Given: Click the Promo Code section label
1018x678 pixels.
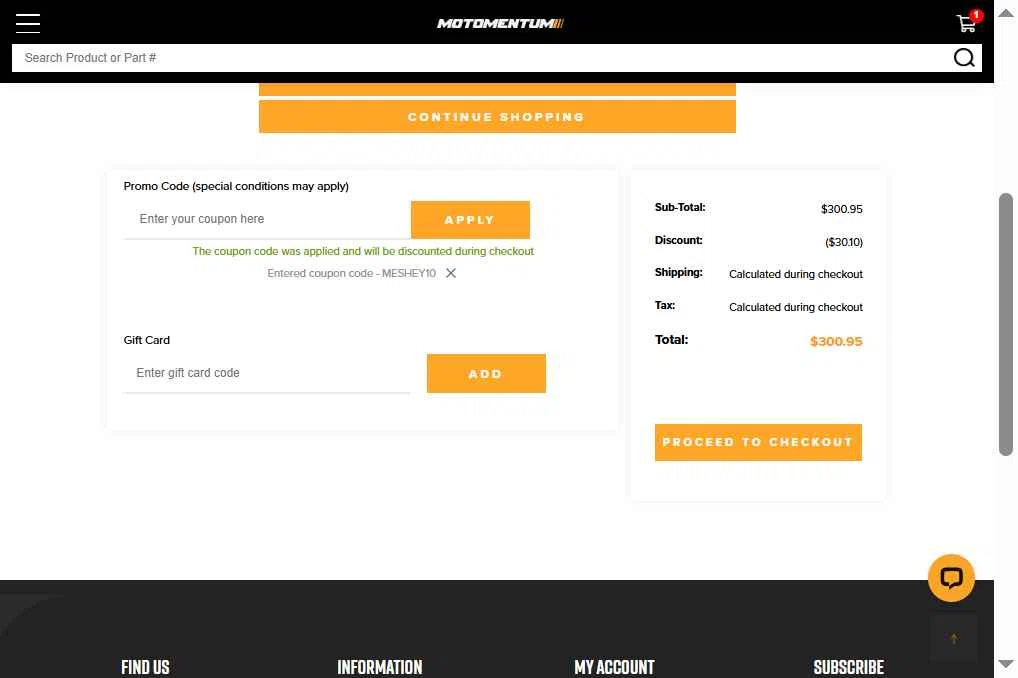Looking at the screenshot, I should pos(236,186).
